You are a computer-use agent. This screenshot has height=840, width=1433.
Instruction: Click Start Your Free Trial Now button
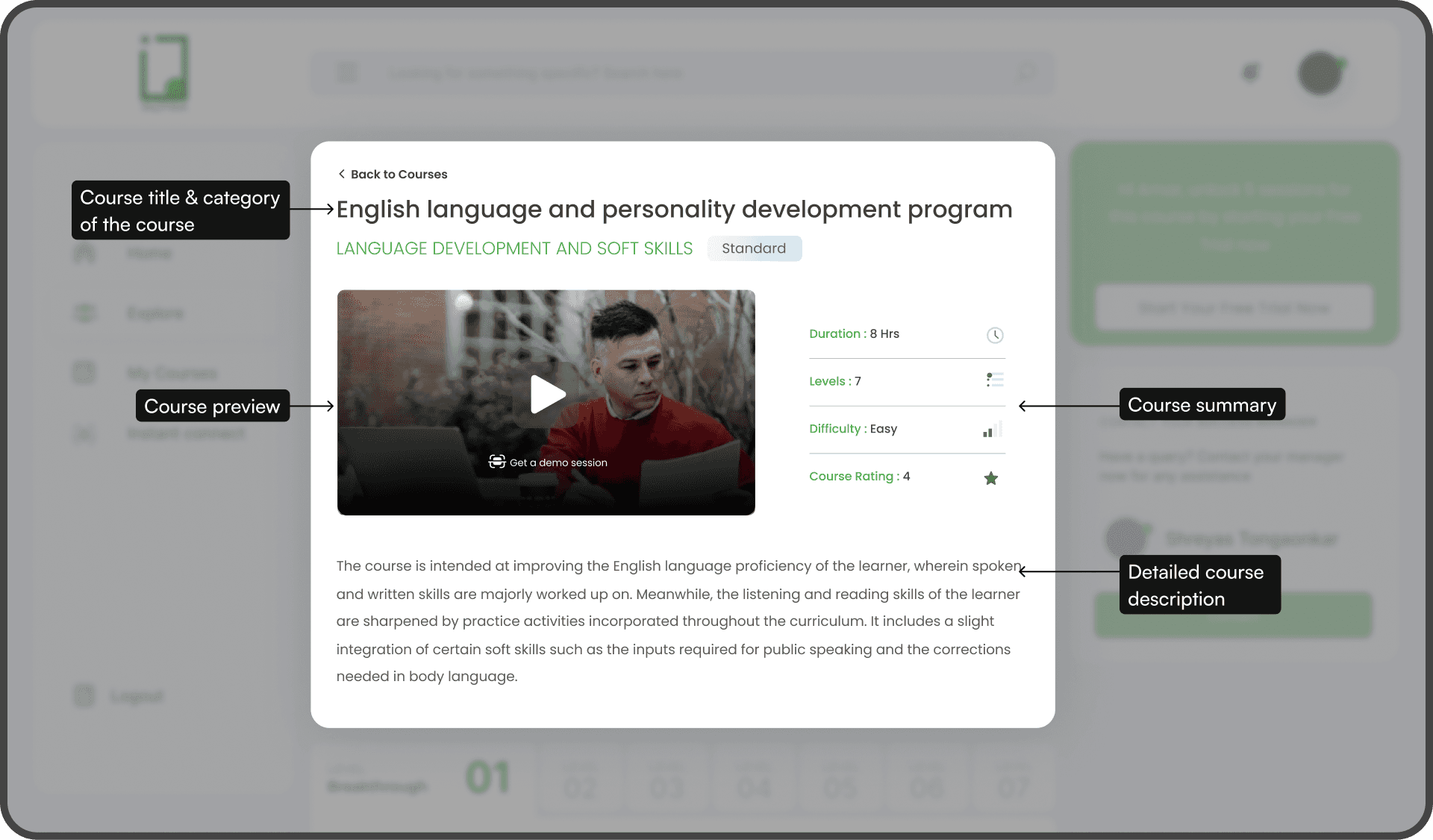pos(1234,307)
